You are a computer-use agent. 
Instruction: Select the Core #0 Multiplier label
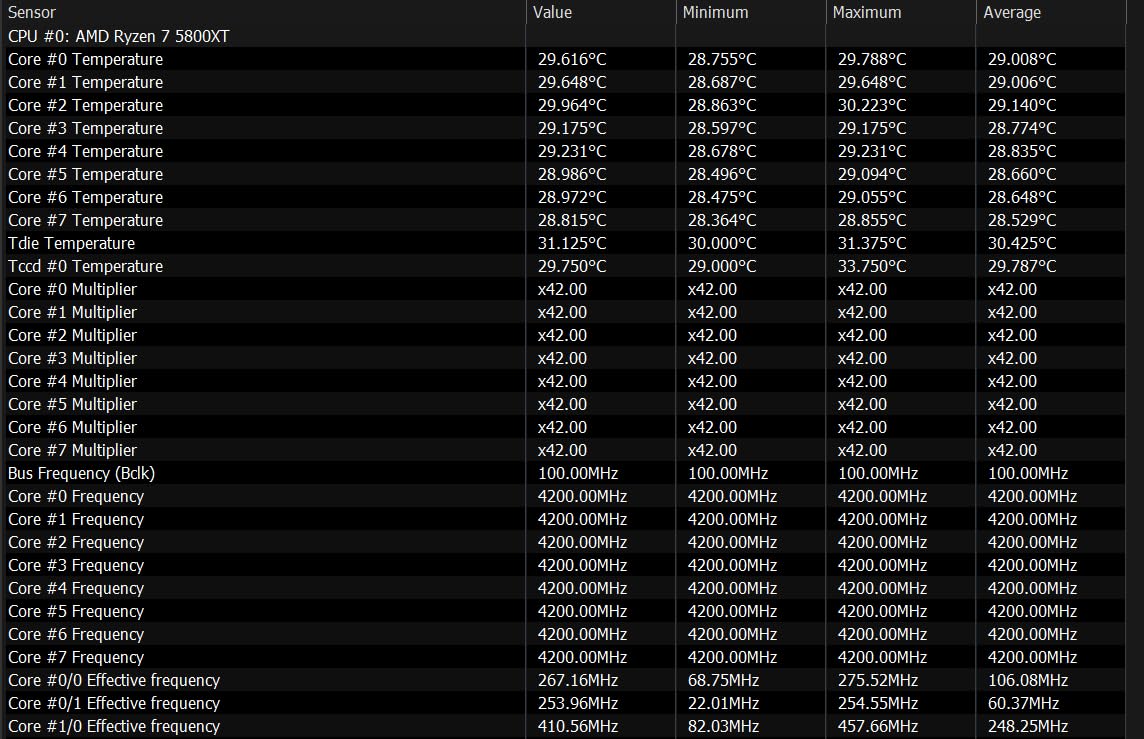point(72,289)
